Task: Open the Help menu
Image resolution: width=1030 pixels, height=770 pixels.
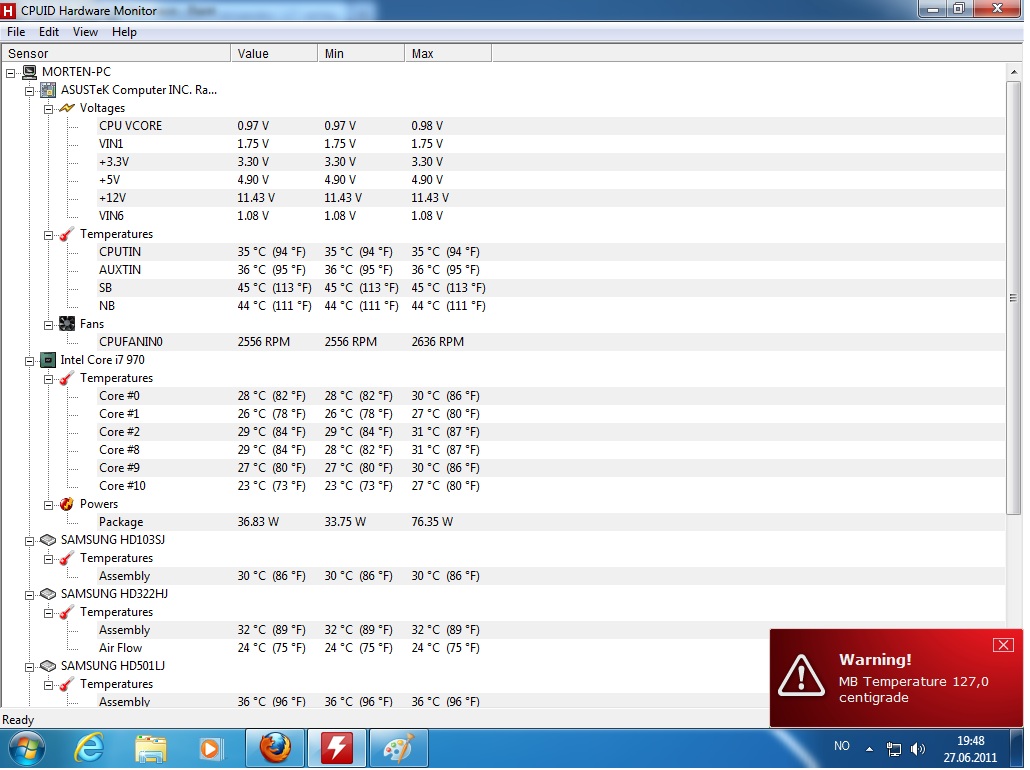Action: click(x=124, y=32)
